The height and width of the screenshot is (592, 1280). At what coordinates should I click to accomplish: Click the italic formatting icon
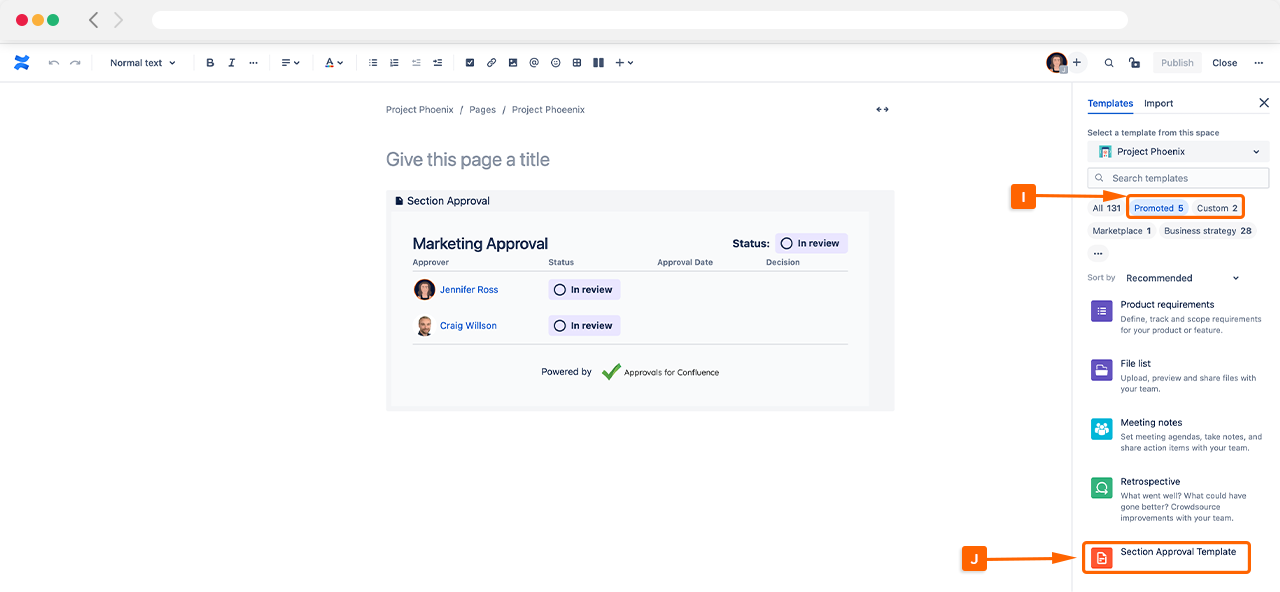tap(231, 63)
